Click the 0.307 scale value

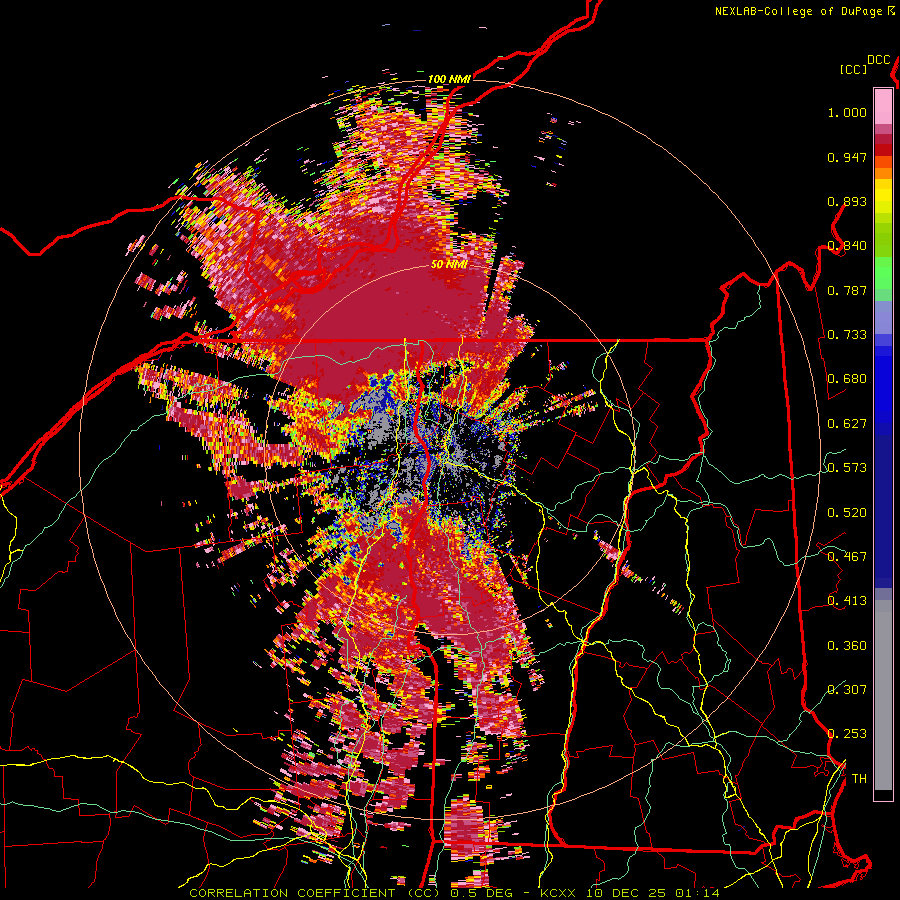coord(847,690)
